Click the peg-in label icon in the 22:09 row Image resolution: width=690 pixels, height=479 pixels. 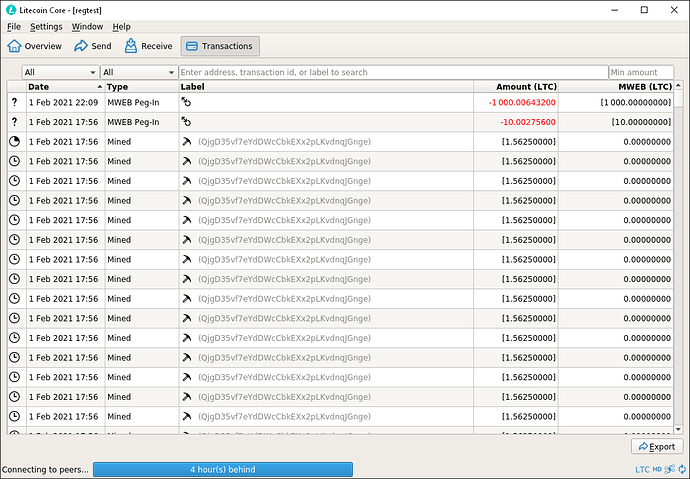(186, 102)
